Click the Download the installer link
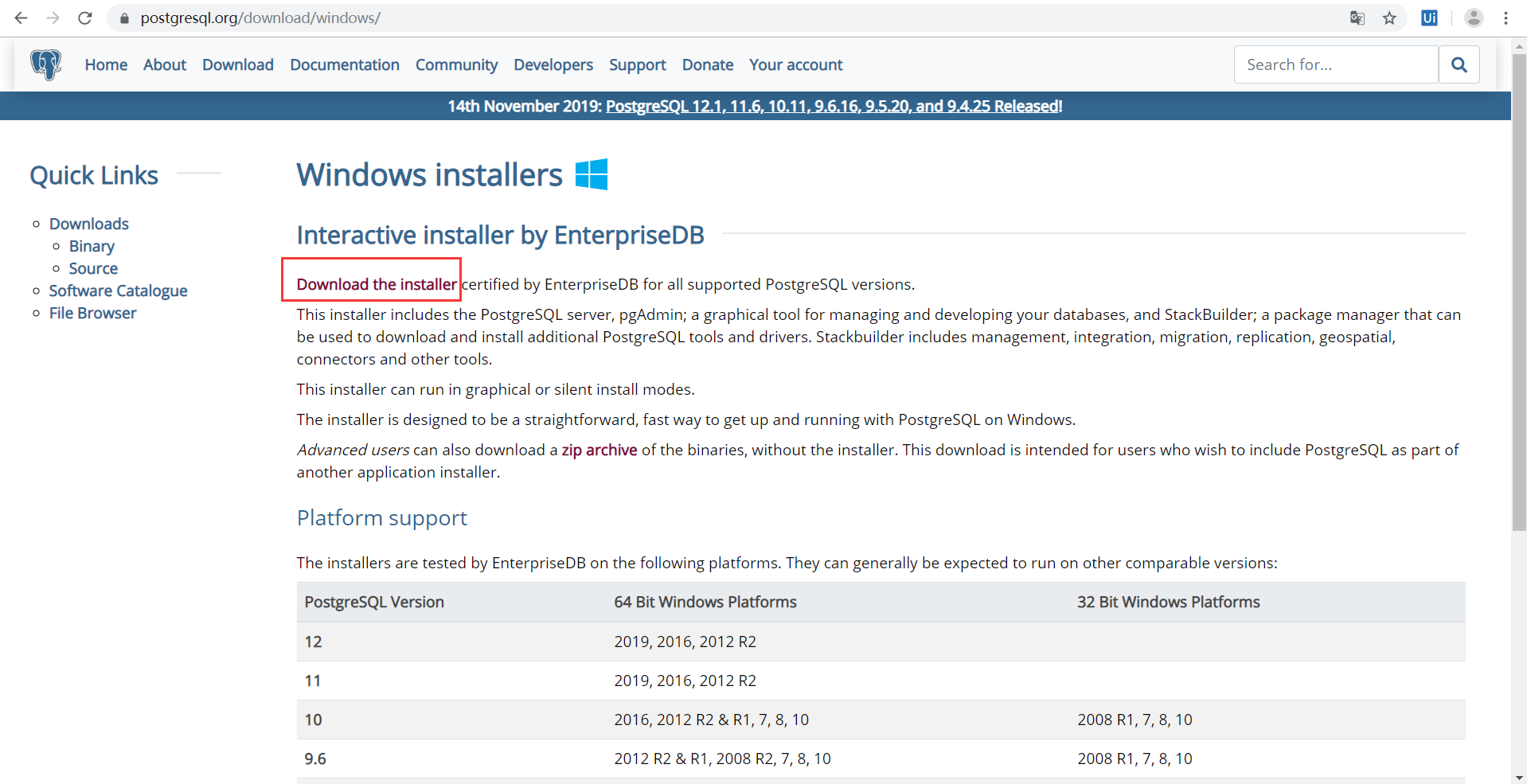The image size is (1527, 784). (x=377, y=284)
